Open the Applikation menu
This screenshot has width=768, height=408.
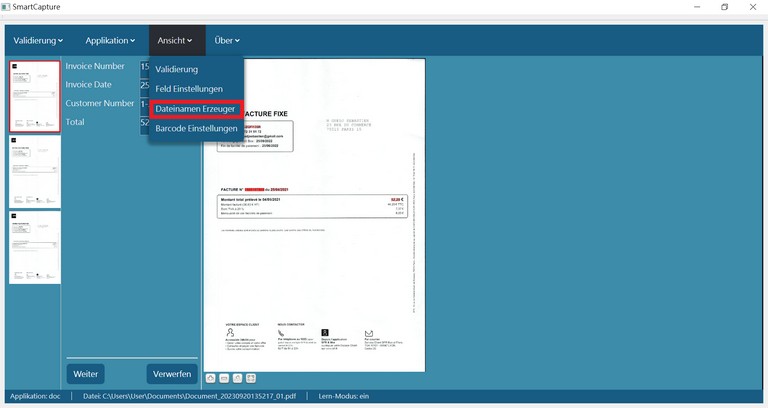110,41
